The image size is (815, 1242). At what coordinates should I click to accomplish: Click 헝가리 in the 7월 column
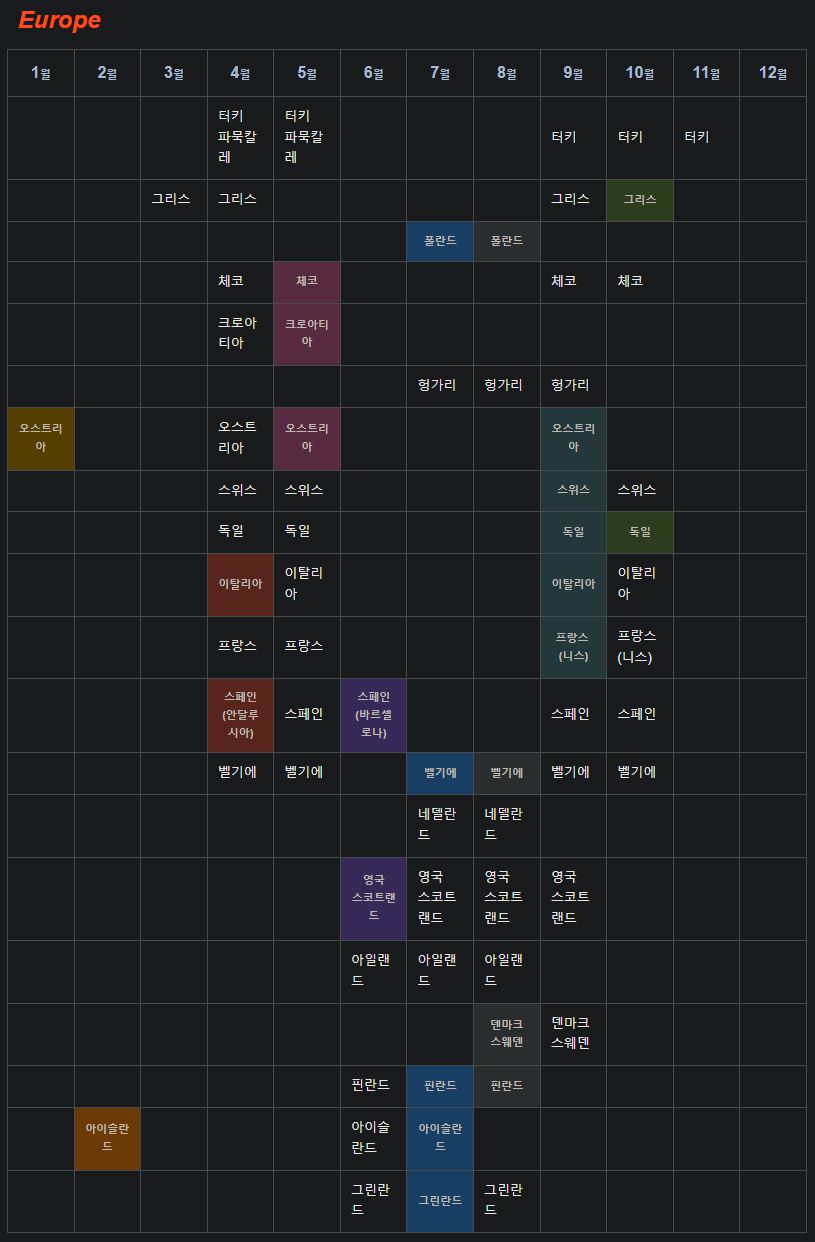click(x=437, y=385)
